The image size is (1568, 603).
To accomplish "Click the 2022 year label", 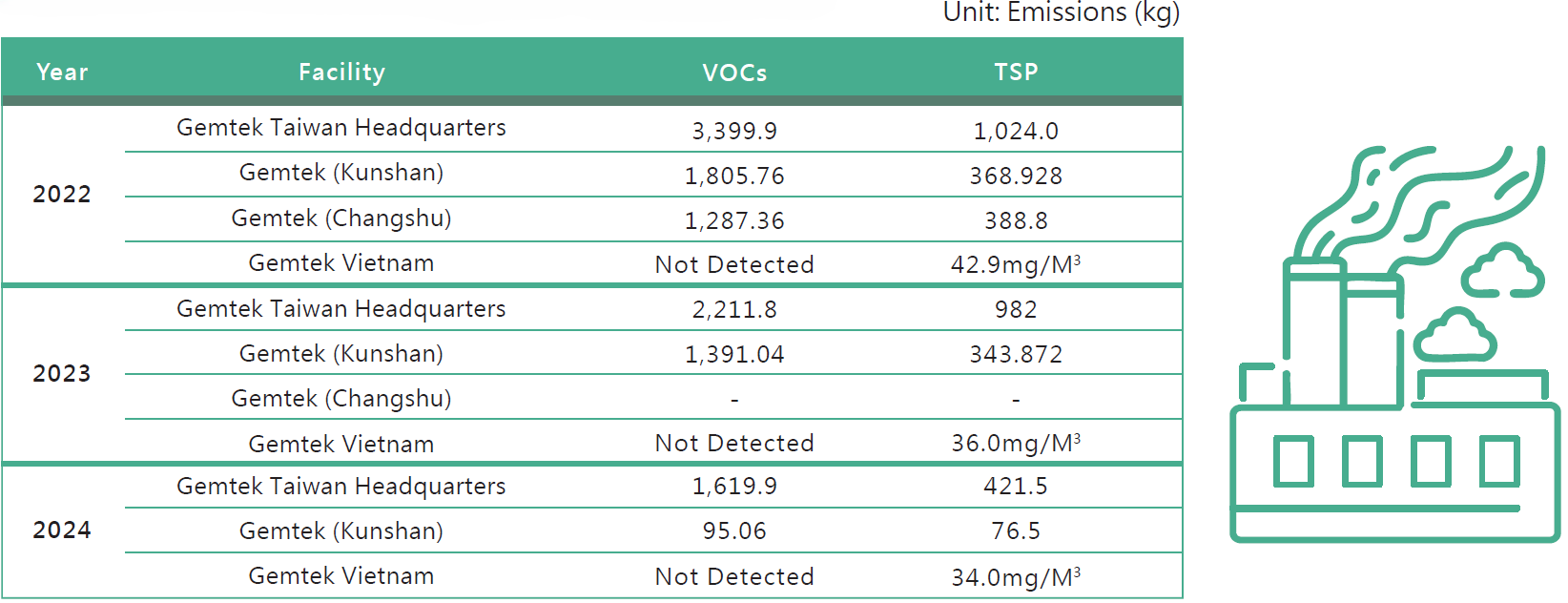I will (62, 195).
